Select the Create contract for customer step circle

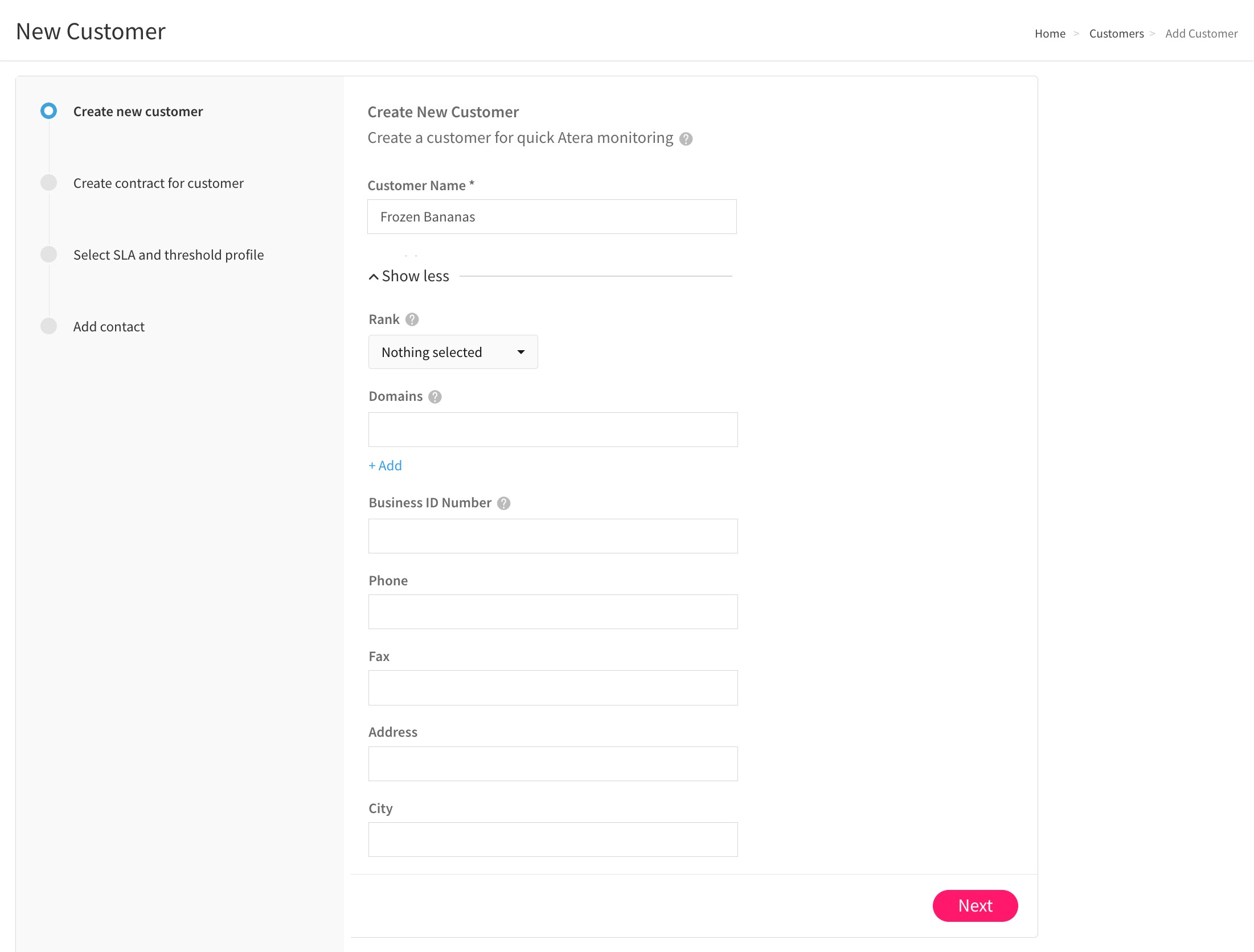[49, 182]
